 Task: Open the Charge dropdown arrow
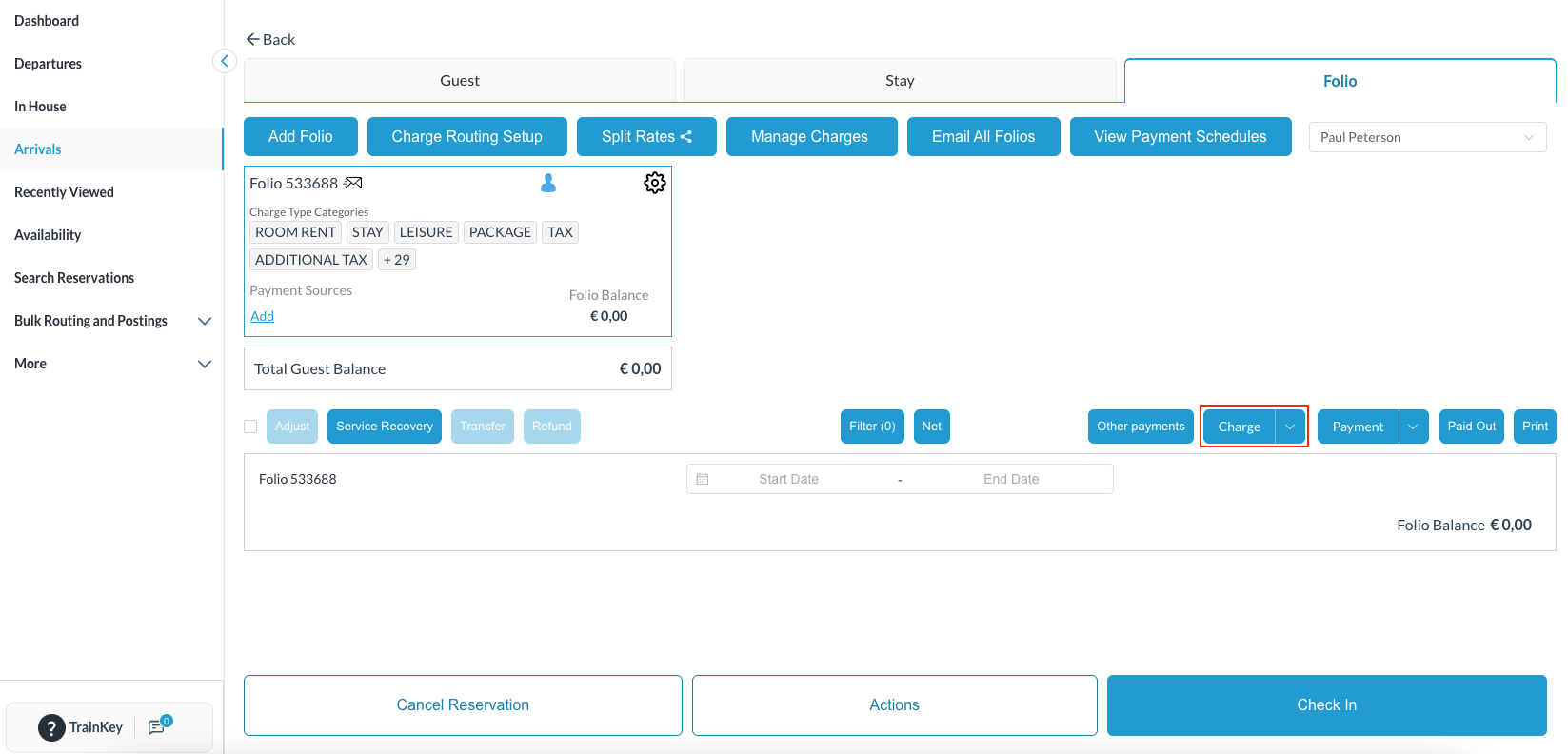pyautogui.click(x=1290, y=427)
